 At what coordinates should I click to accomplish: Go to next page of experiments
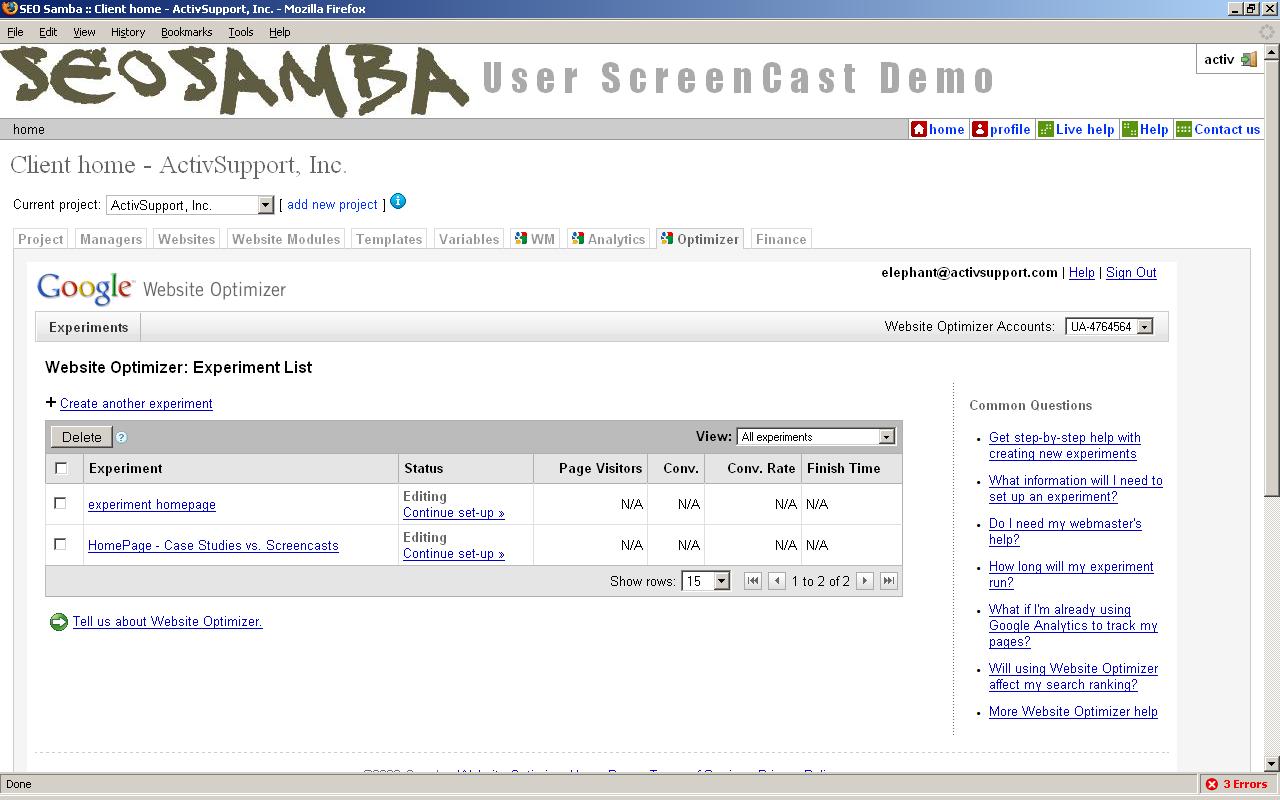865,581
